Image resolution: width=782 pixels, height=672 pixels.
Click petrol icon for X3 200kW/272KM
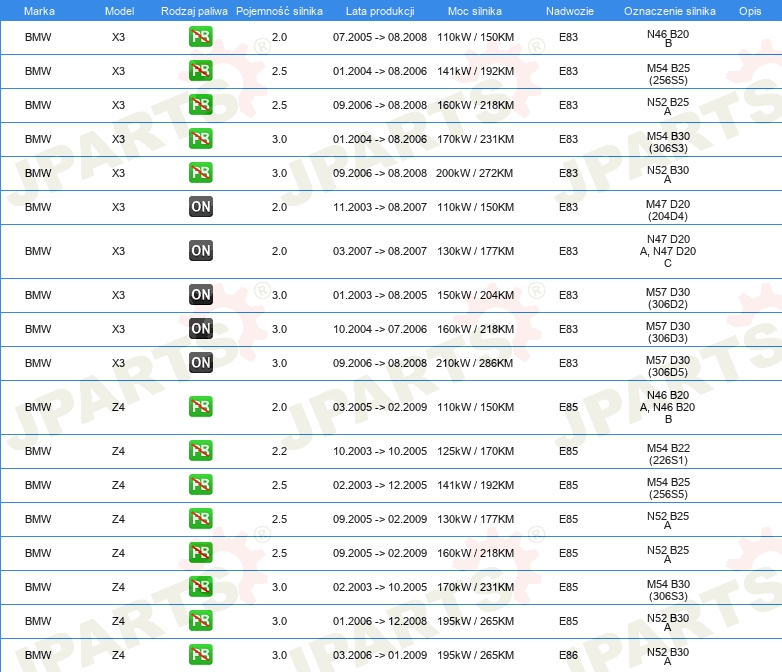(200, 173)
